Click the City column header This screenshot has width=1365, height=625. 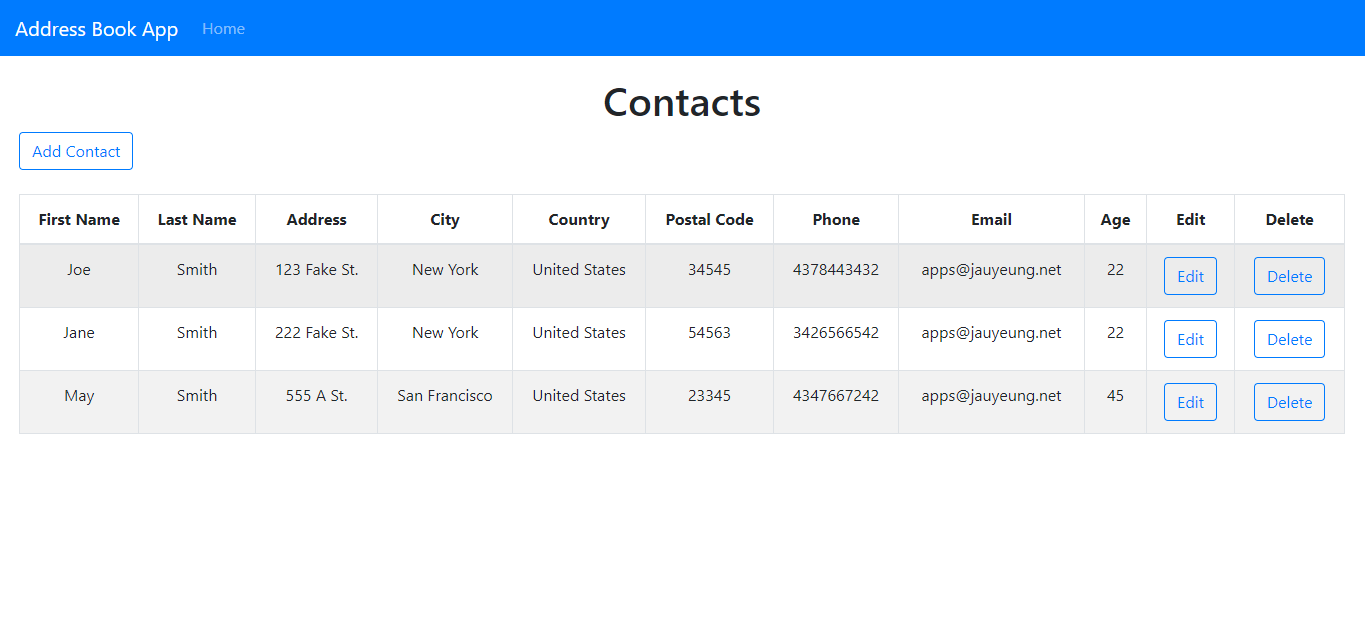pyautogui.click(x=444, y=219)
